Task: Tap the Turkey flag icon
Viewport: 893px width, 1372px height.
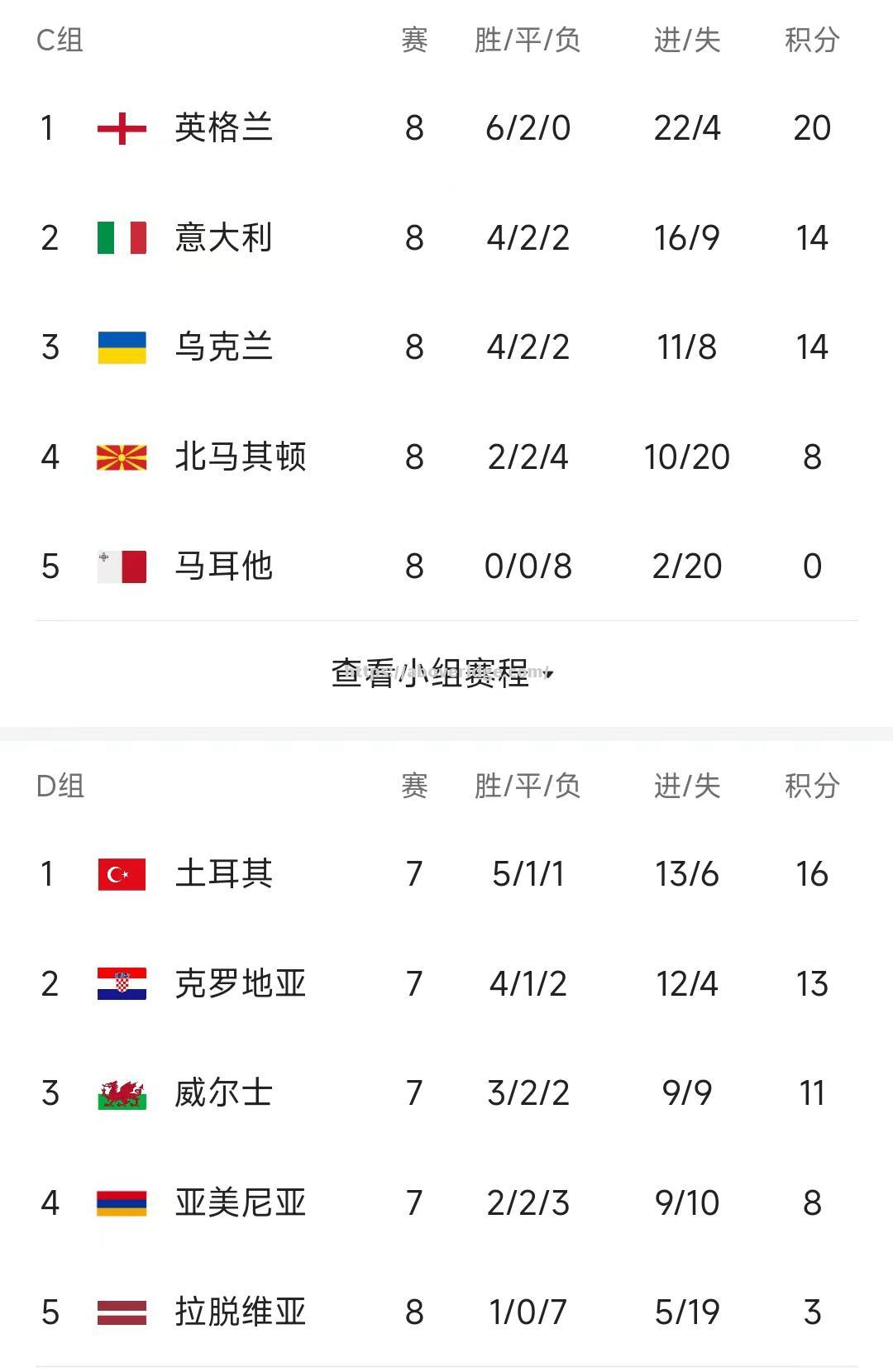Action: coord(122,874)
